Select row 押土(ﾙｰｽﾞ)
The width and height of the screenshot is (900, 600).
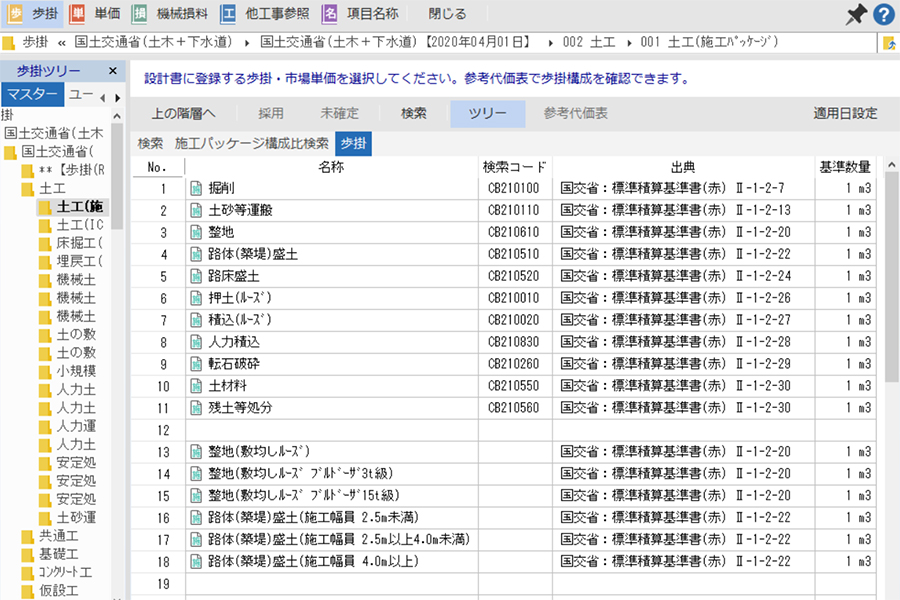(503, 298)
